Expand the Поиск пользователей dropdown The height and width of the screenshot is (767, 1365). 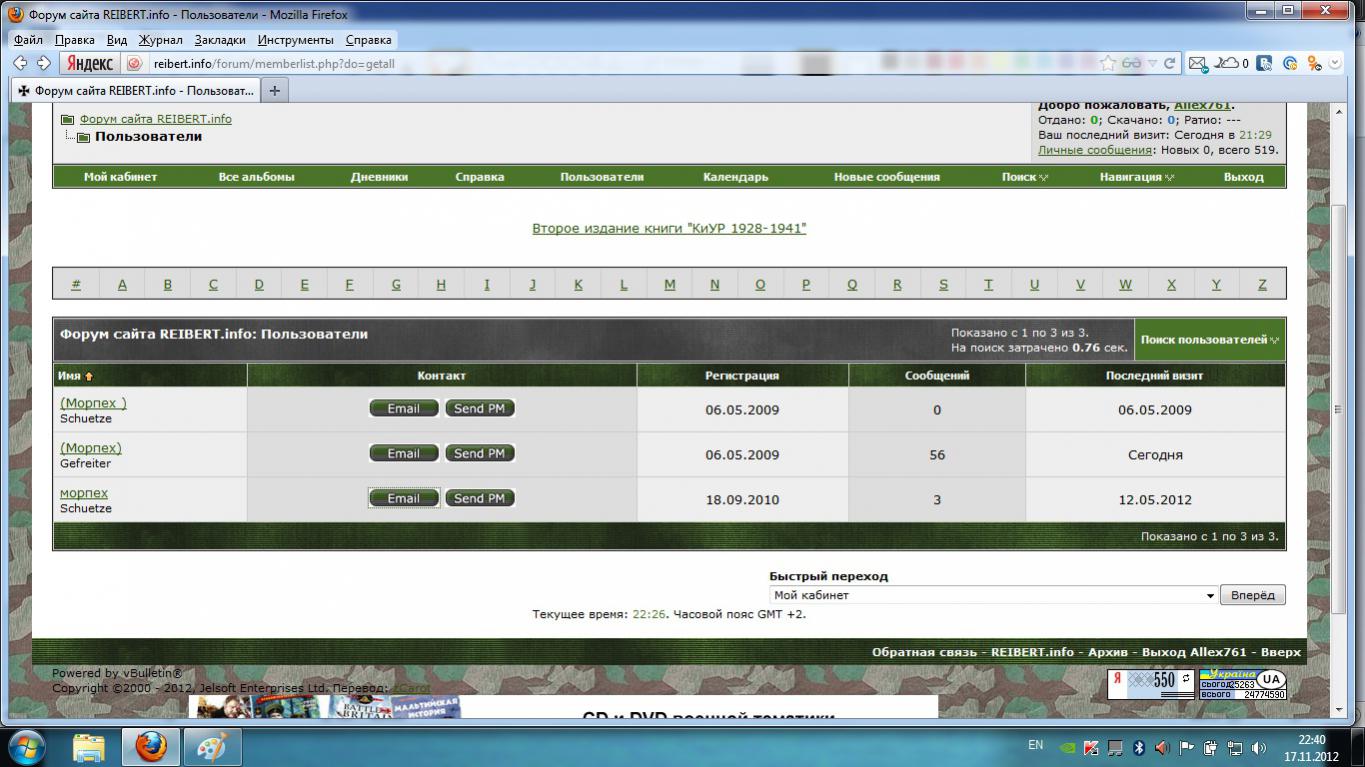(x=1210, y=340)
